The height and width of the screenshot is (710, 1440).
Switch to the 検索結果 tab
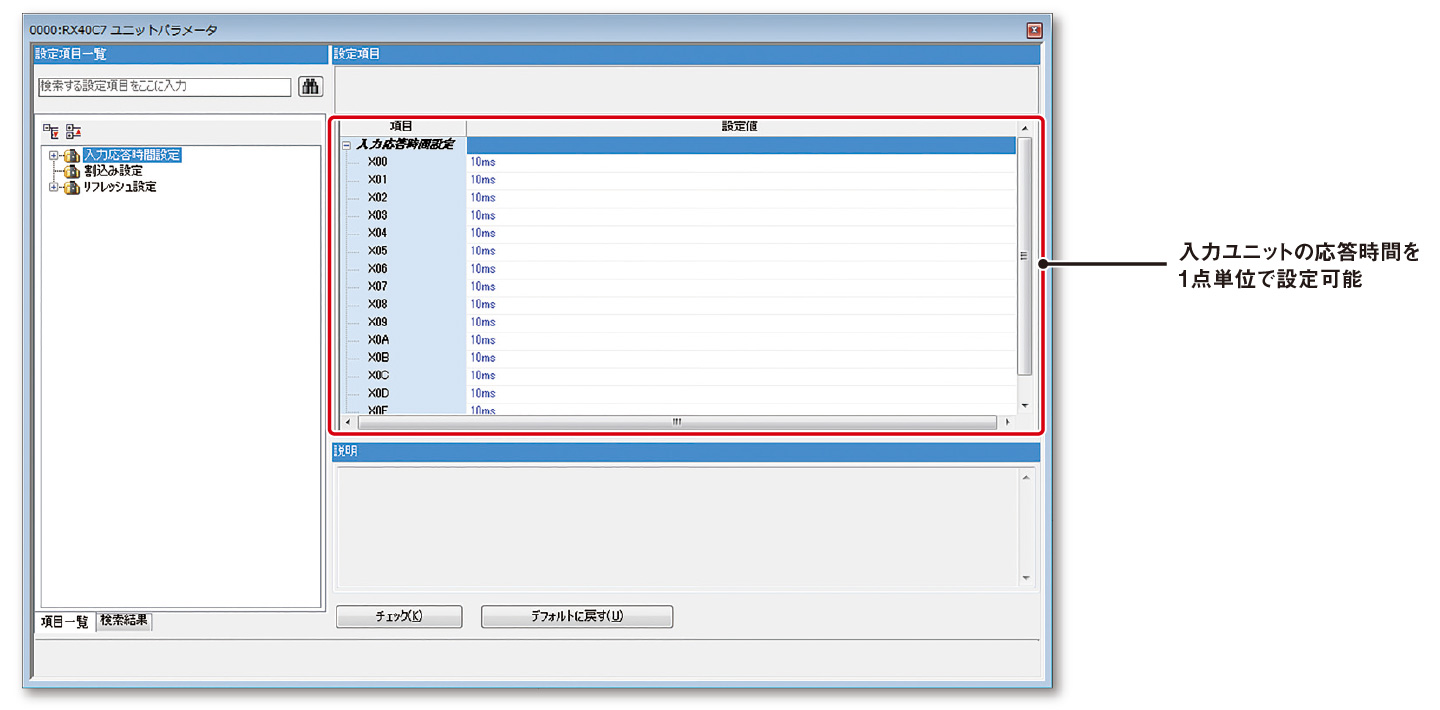124,620
